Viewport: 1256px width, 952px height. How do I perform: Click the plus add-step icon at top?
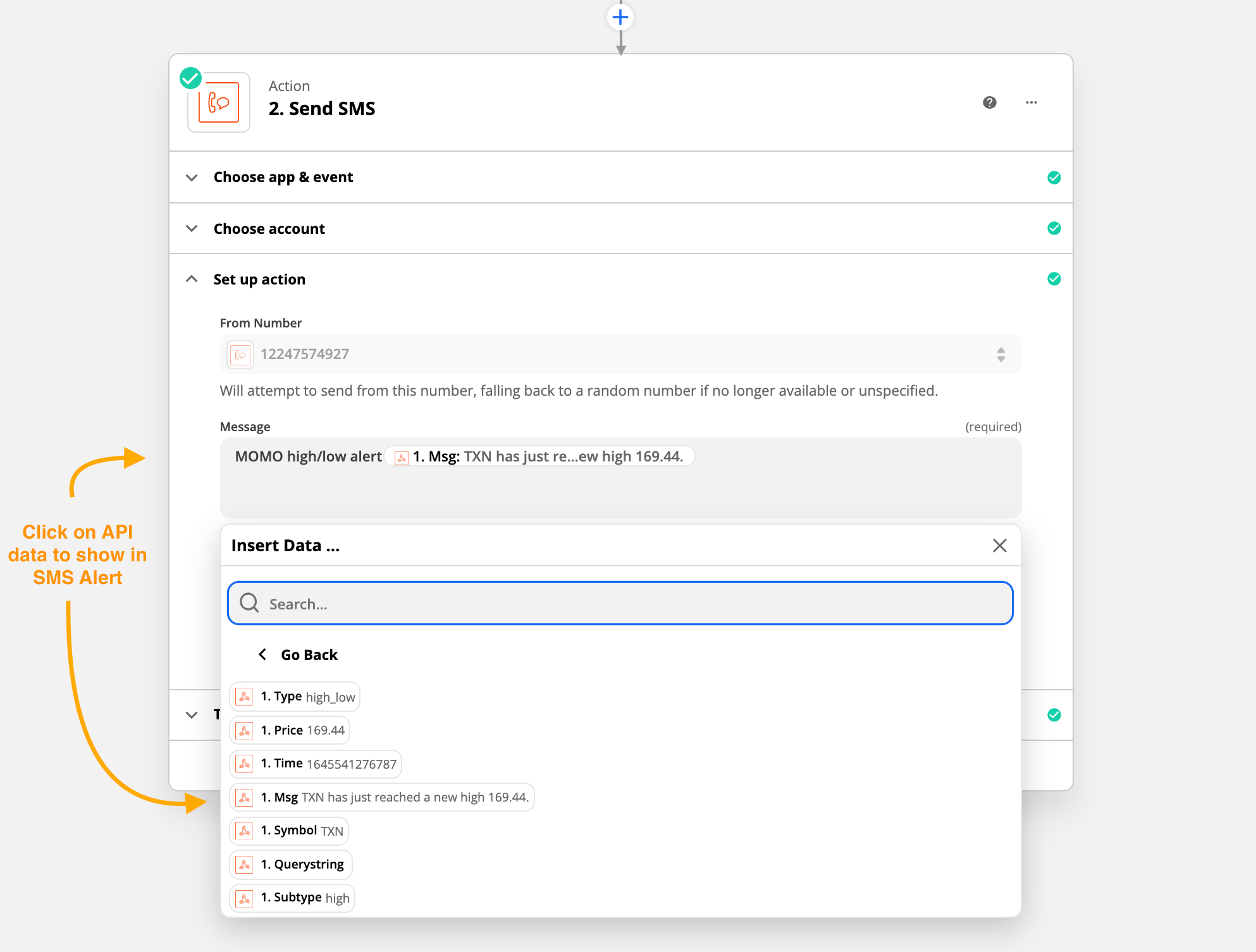pyautogui.click(x=620, y=17)
